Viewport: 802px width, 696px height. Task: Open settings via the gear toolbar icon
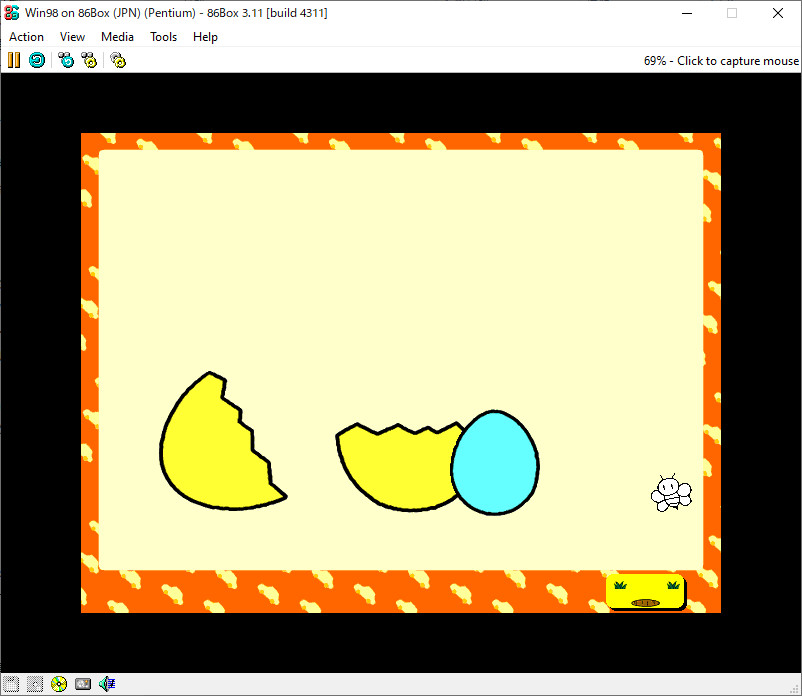tap(118, 60)
